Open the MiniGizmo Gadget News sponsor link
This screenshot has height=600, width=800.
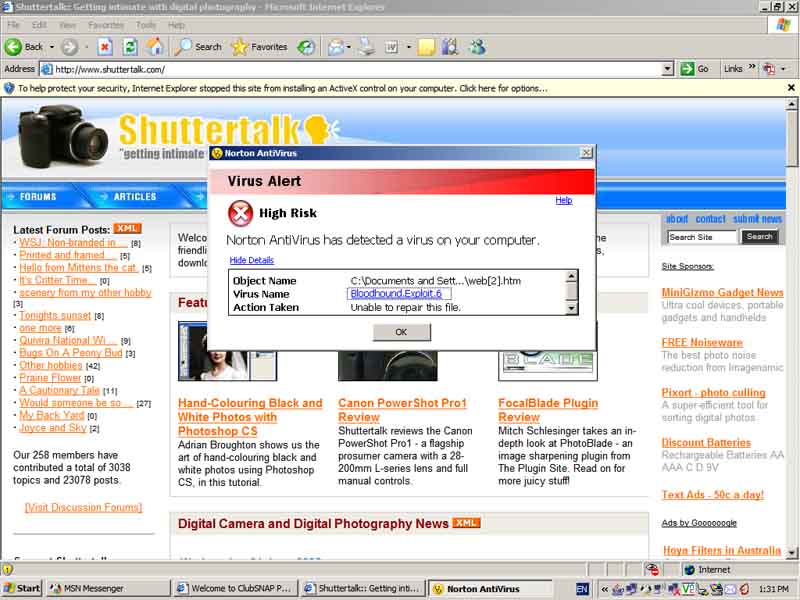(722, 292)
